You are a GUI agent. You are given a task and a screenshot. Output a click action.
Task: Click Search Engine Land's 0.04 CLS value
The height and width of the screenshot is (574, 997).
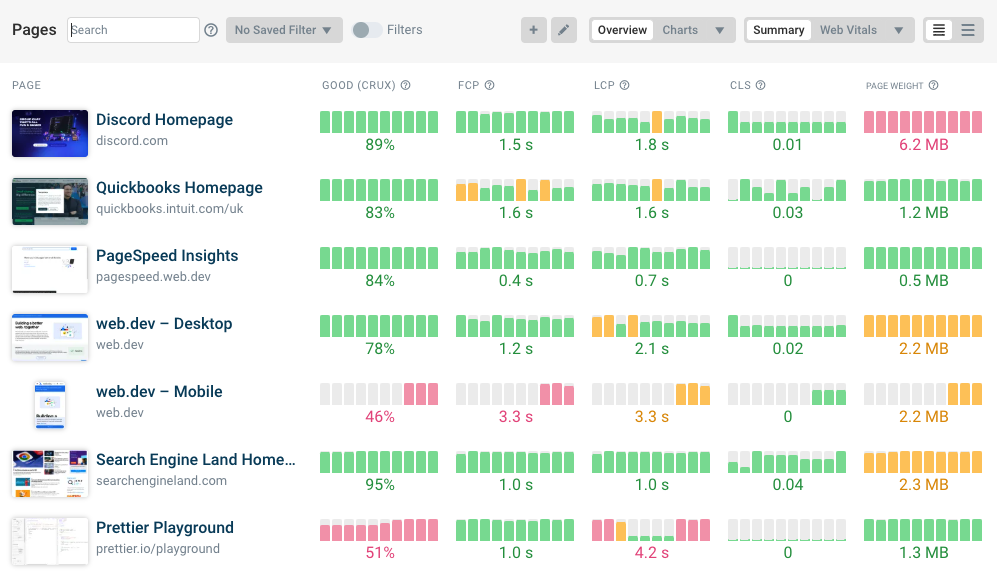point(788,485)
